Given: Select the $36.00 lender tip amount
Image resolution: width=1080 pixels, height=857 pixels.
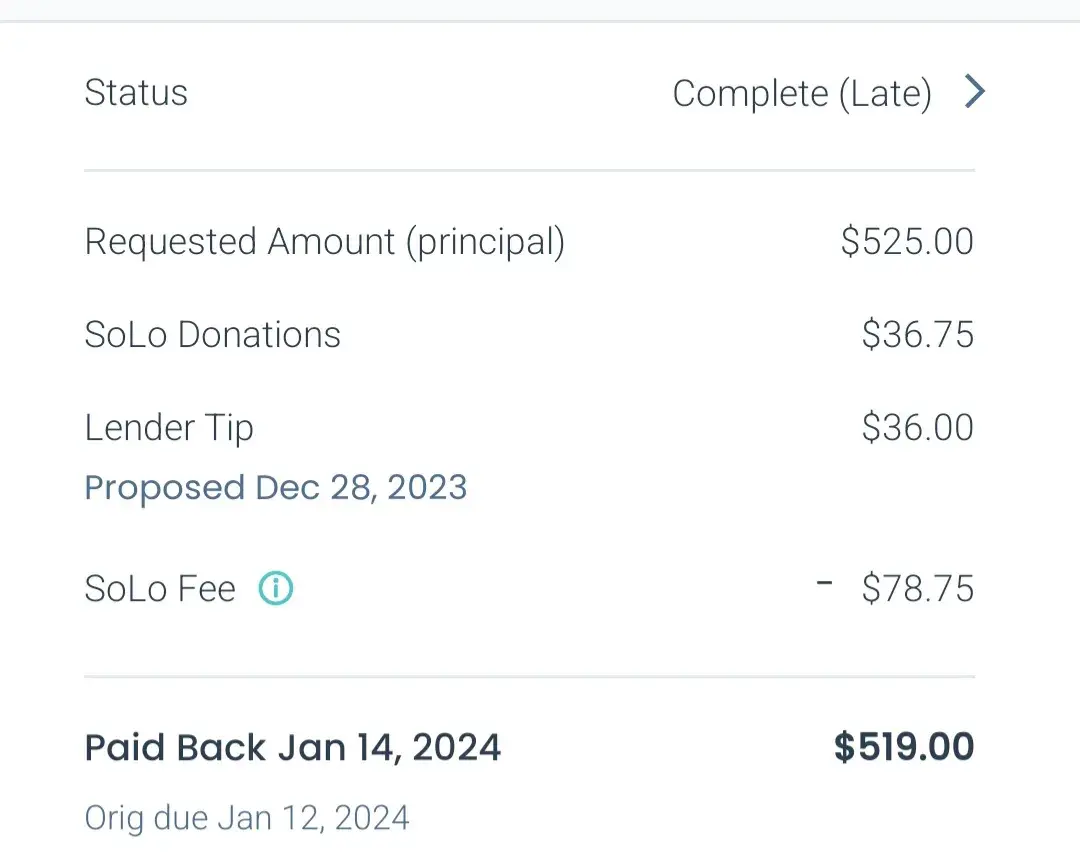Looking at the screenshot, I should pos(917,428).
